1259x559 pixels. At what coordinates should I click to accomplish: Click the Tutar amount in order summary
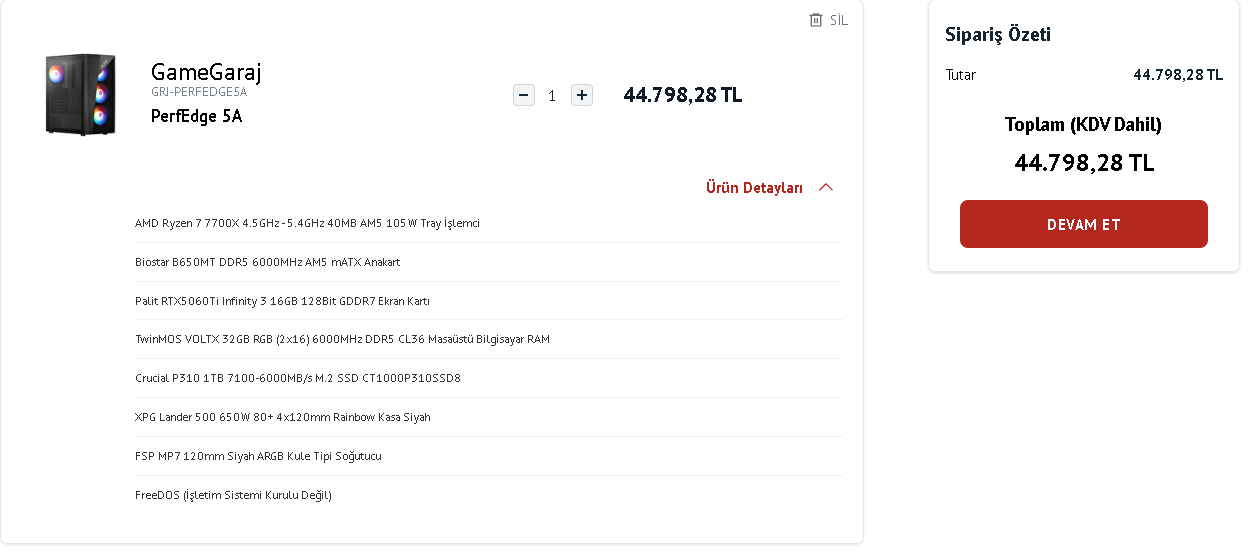coord(1178,75)
